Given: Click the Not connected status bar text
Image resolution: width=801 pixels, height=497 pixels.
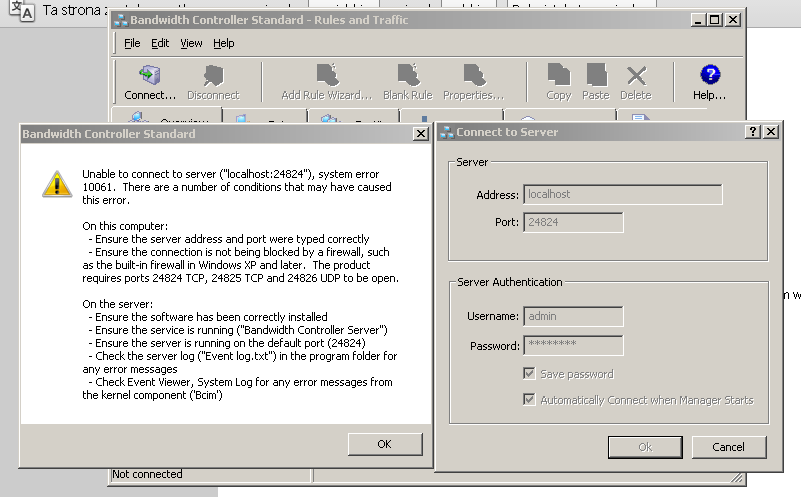Looking at the screenshot, I should (x=147, y=475).
